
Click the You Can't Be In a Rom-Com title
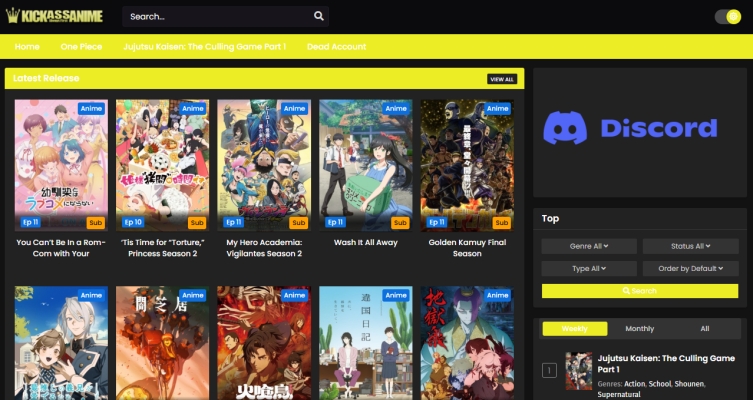point(61,248)
